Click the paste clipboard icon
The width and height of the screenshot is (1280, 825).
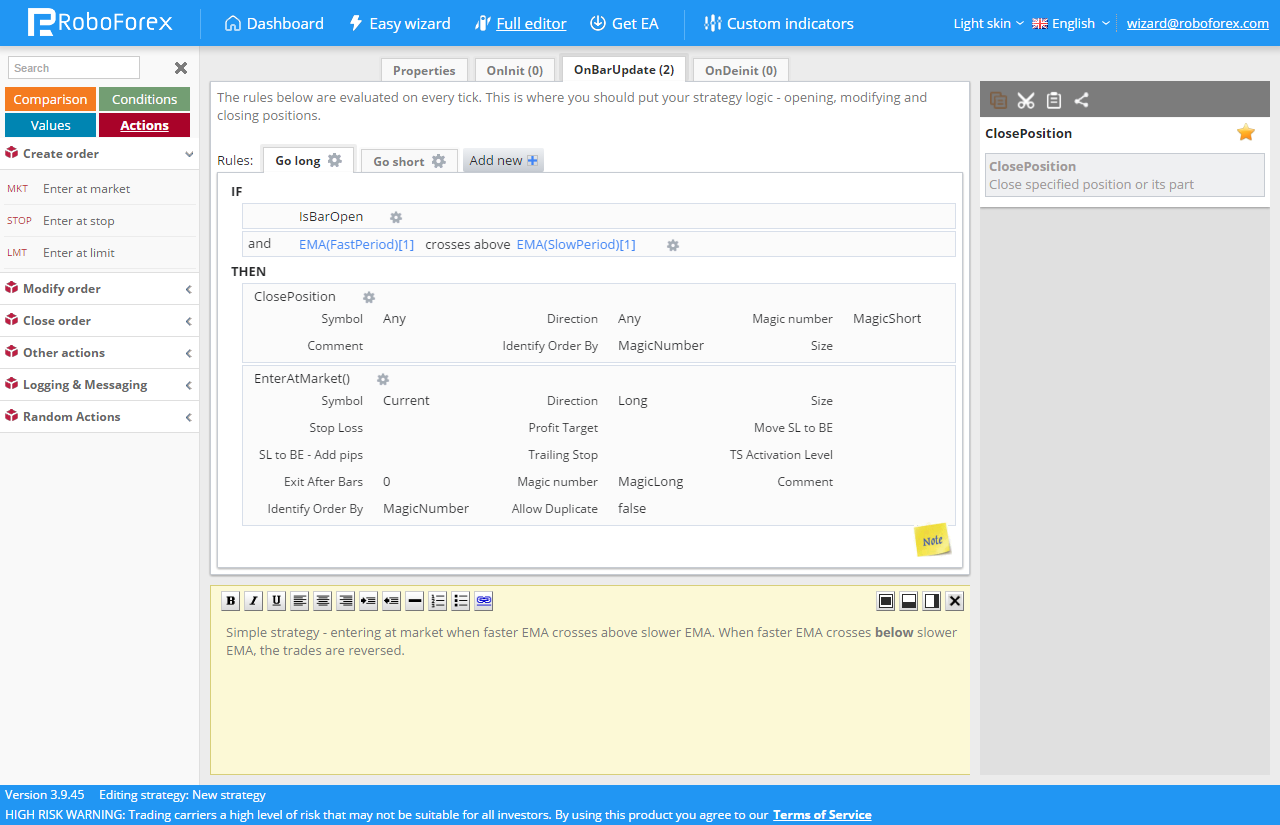pos(1053,100)
